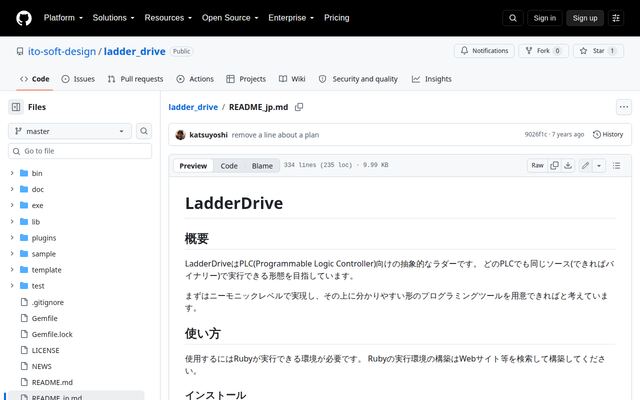
Task: Expand the test folder chevron
Action: [12, 286]
